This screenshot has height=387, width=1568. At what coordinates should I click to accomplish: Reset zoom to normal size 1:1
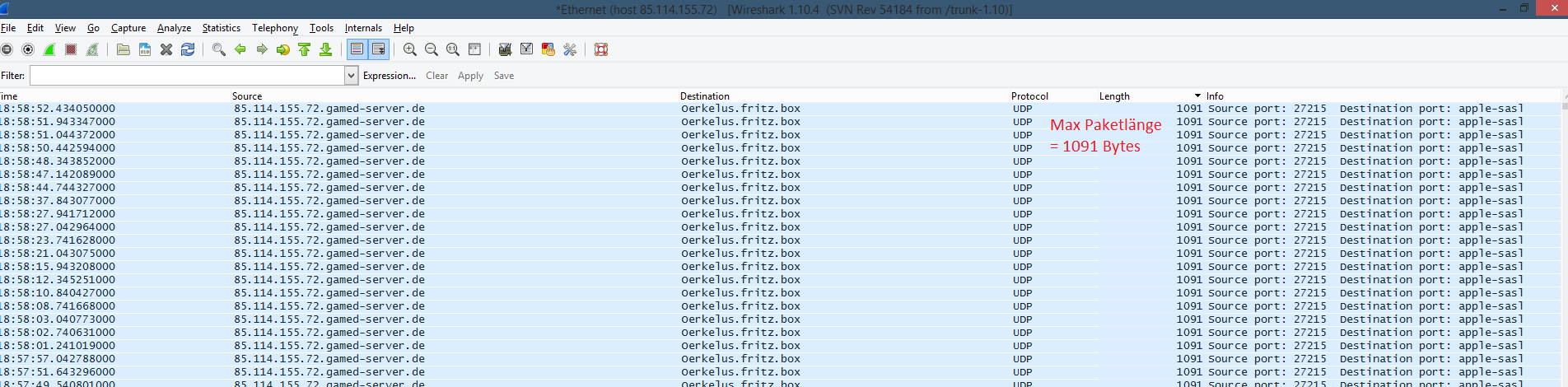[452, 49]
